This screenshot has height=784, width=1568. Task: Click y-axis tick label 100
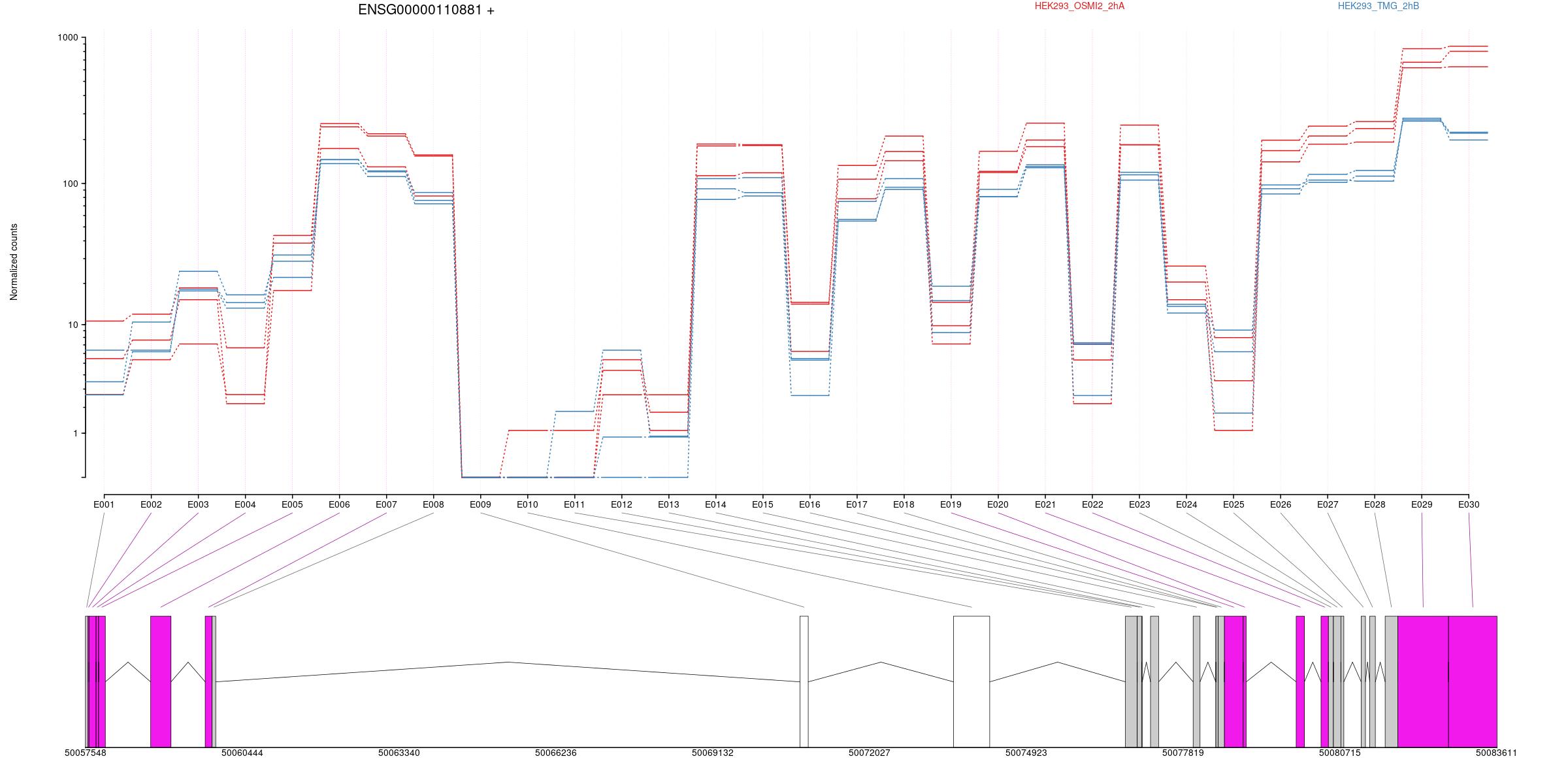pyautogui.click(x=71, y=184)
